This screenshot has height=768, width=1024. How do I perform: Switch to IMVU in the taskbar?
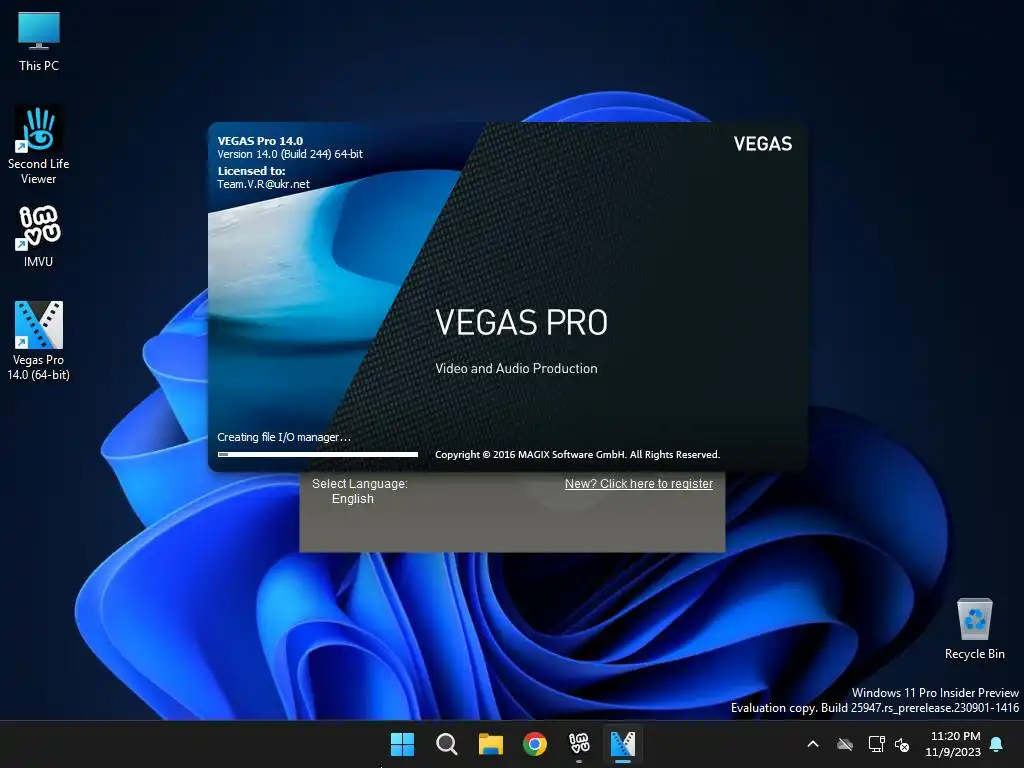pyautogui.click(x=579, y=744)
